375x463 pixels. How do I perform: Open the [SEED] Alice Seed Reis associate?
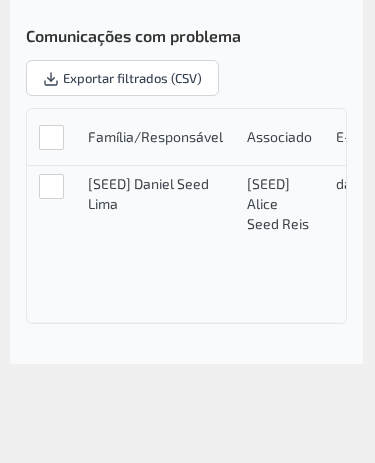click(278, 204)
